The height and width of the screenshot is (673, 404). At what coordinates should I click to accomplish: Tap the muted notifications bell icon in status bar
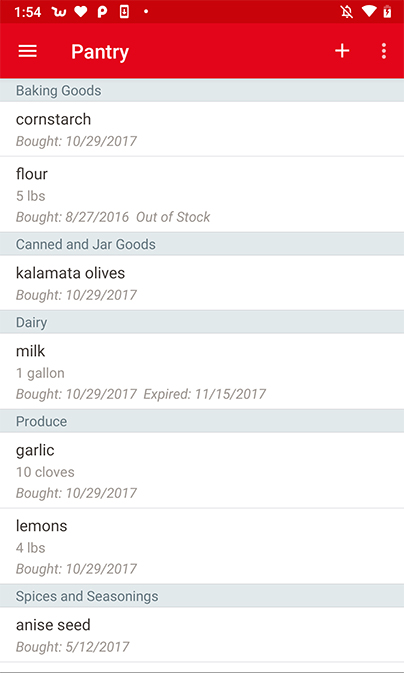pos(347,12)
